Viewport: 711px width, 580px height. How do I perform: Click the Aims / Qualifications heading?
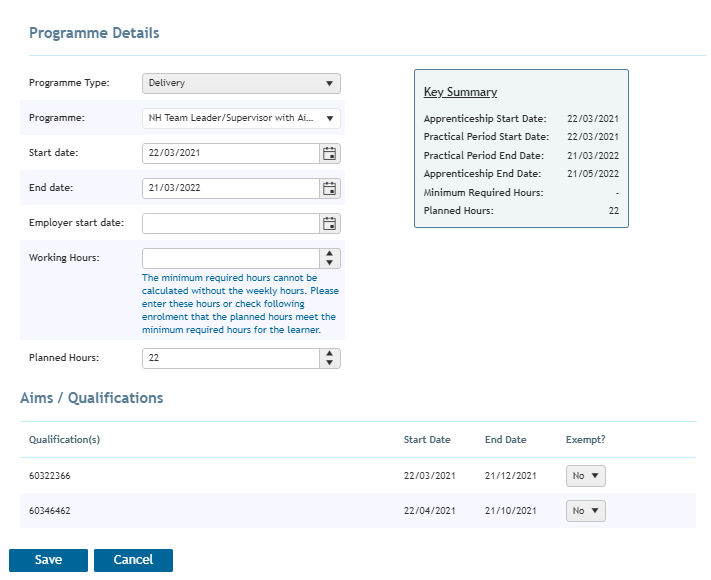[x=92, y=398]
